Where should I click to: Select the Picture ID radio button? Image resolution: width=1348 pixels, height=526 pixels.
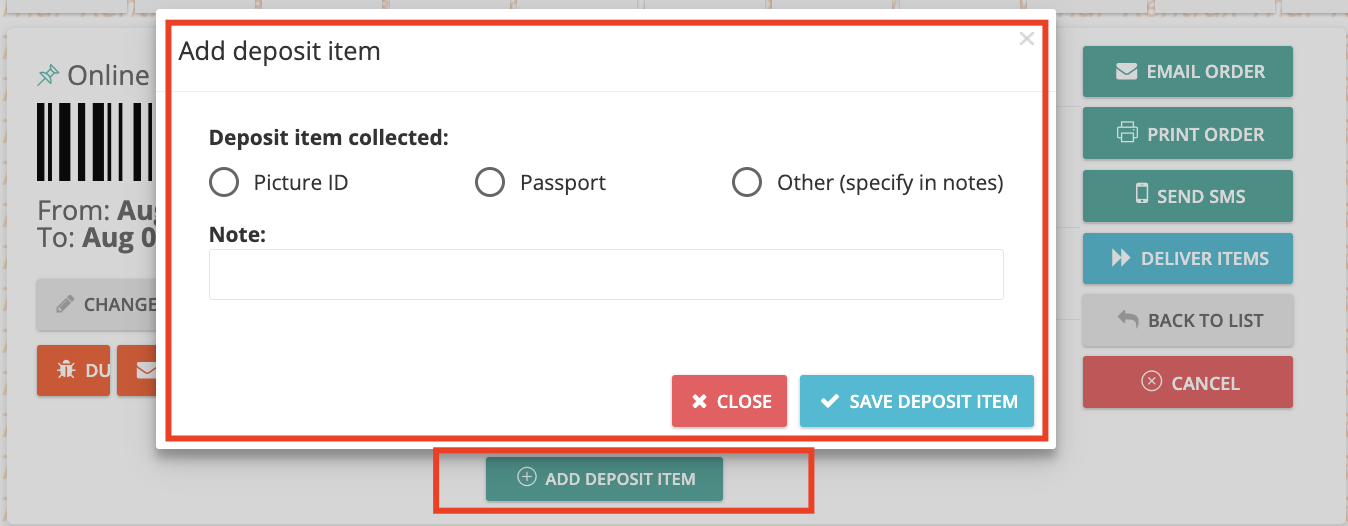click(x=224, y=183)
